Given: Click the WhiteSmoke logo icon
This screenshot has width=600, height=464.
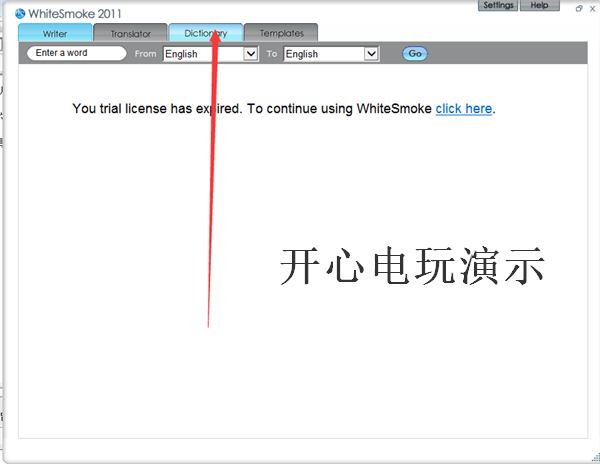Looking at the screenshot, I should [x=20, y=14].
